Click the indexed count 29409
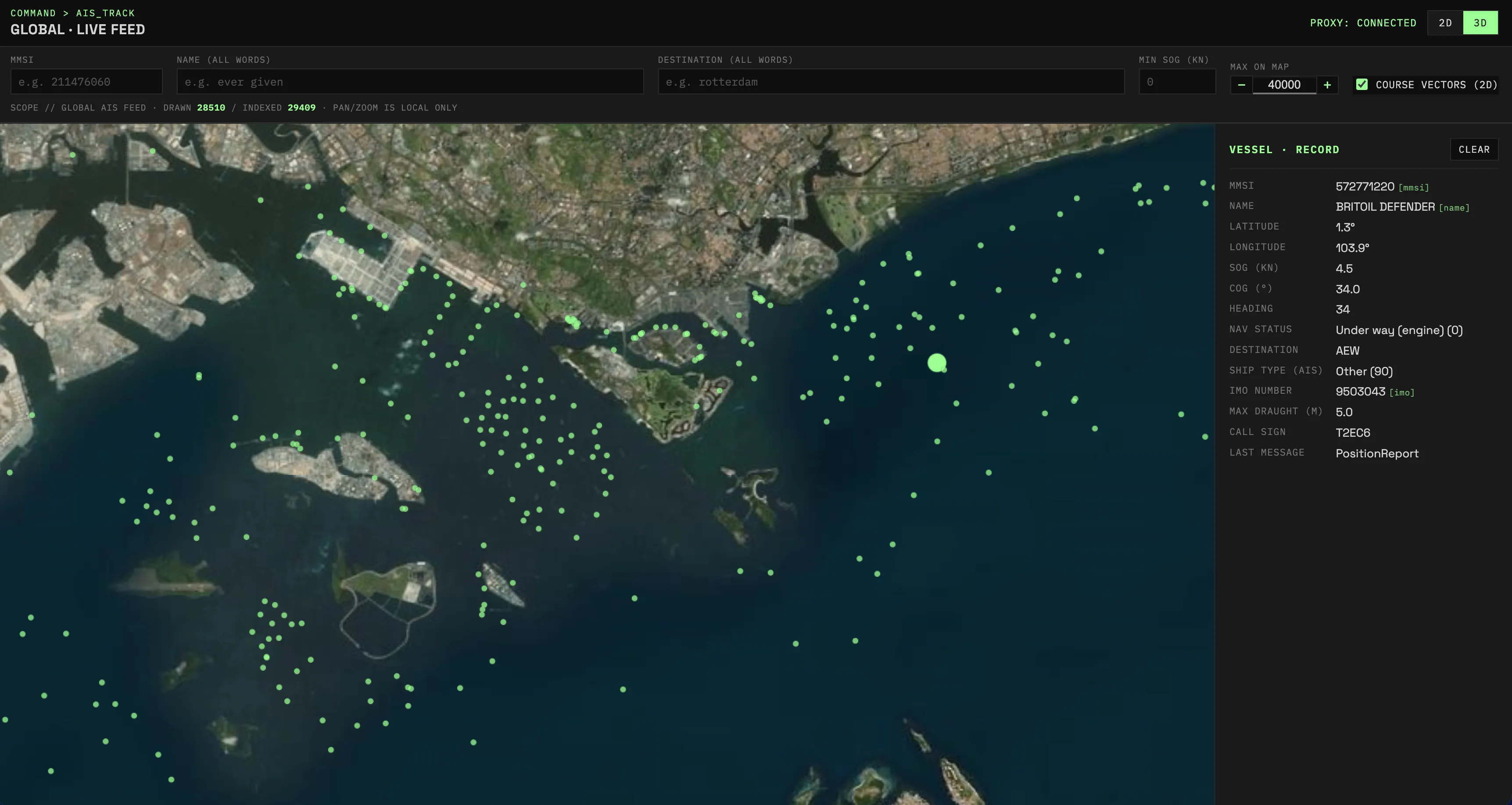 click(302, 108)
